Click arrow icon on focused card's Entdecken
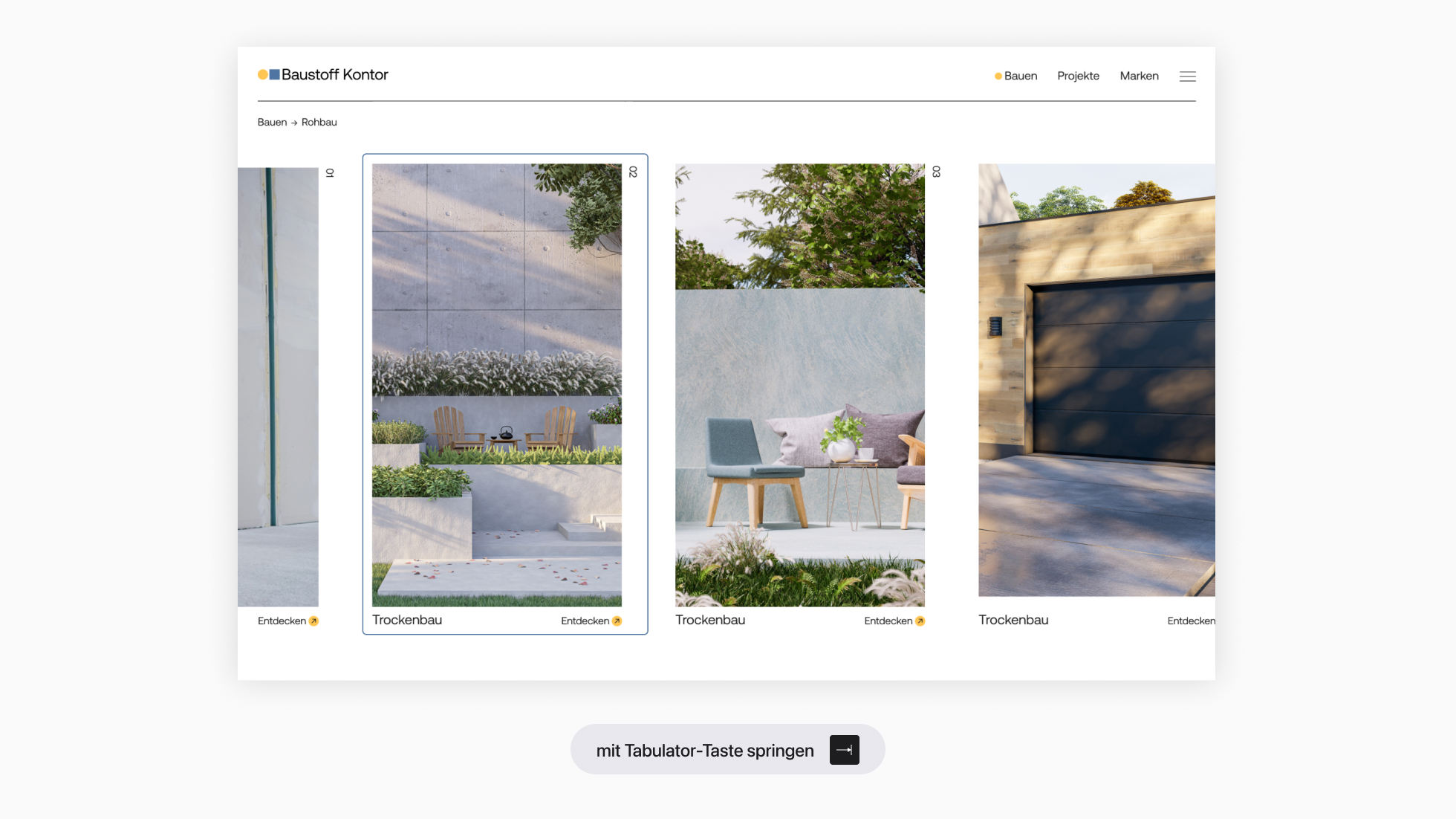This screenshot has height=819, width=1456. click(617, 621)
